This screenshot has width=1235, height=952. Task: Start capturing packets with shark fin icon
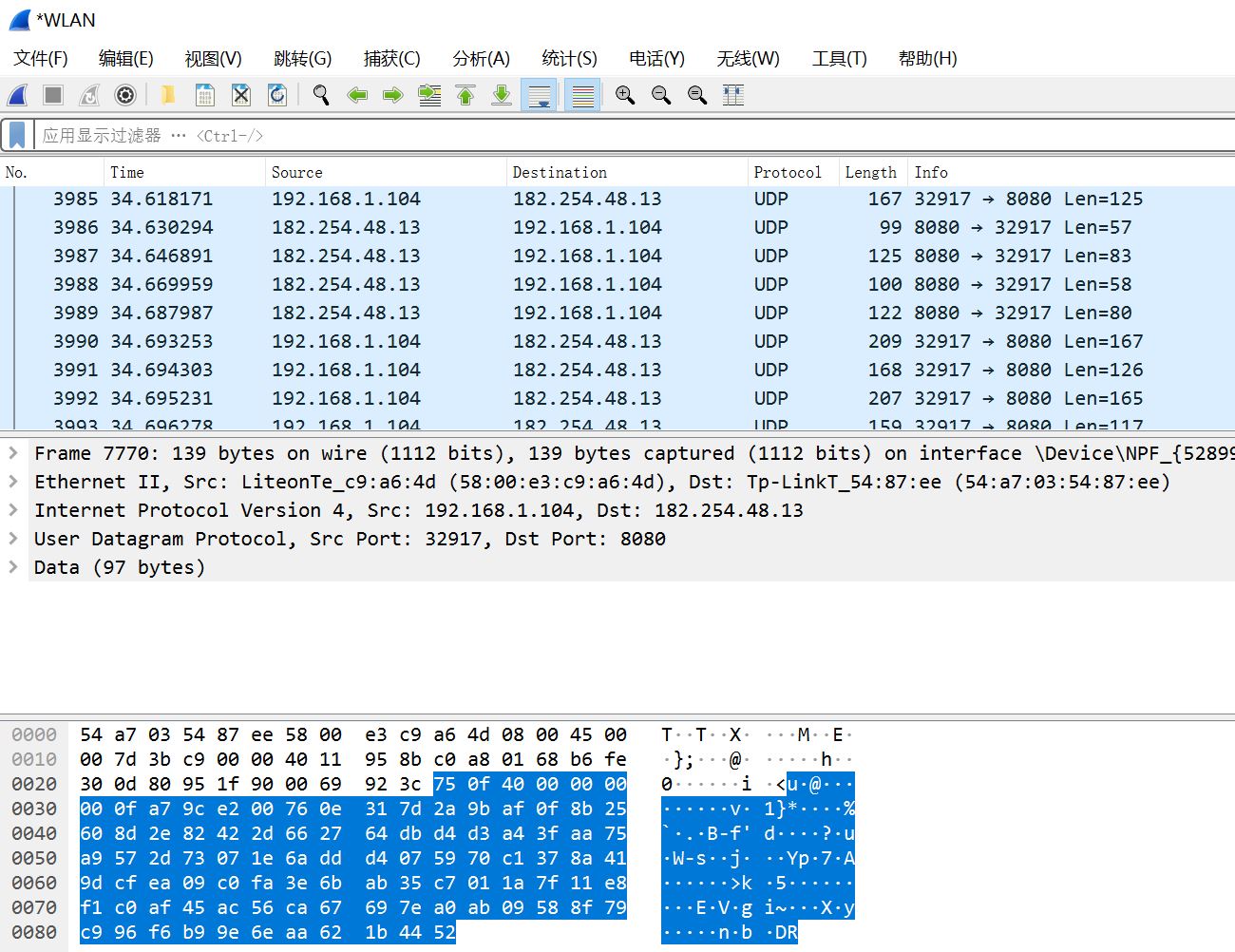point(18,95)
